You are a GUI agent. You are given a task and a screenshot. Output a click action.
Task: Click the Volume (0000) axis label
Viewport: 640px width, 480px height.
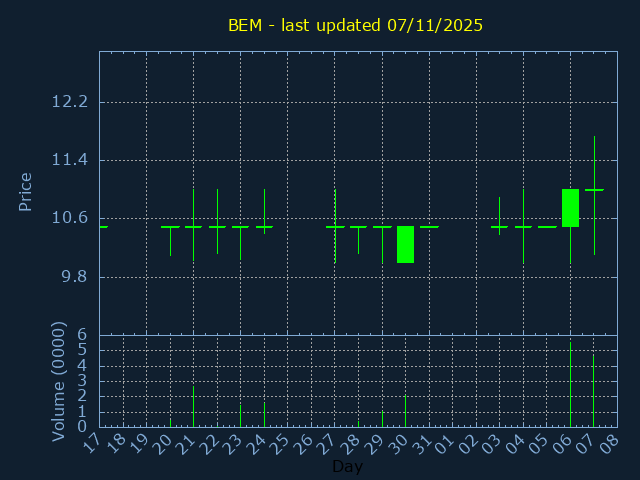click(x=59, y=381)
